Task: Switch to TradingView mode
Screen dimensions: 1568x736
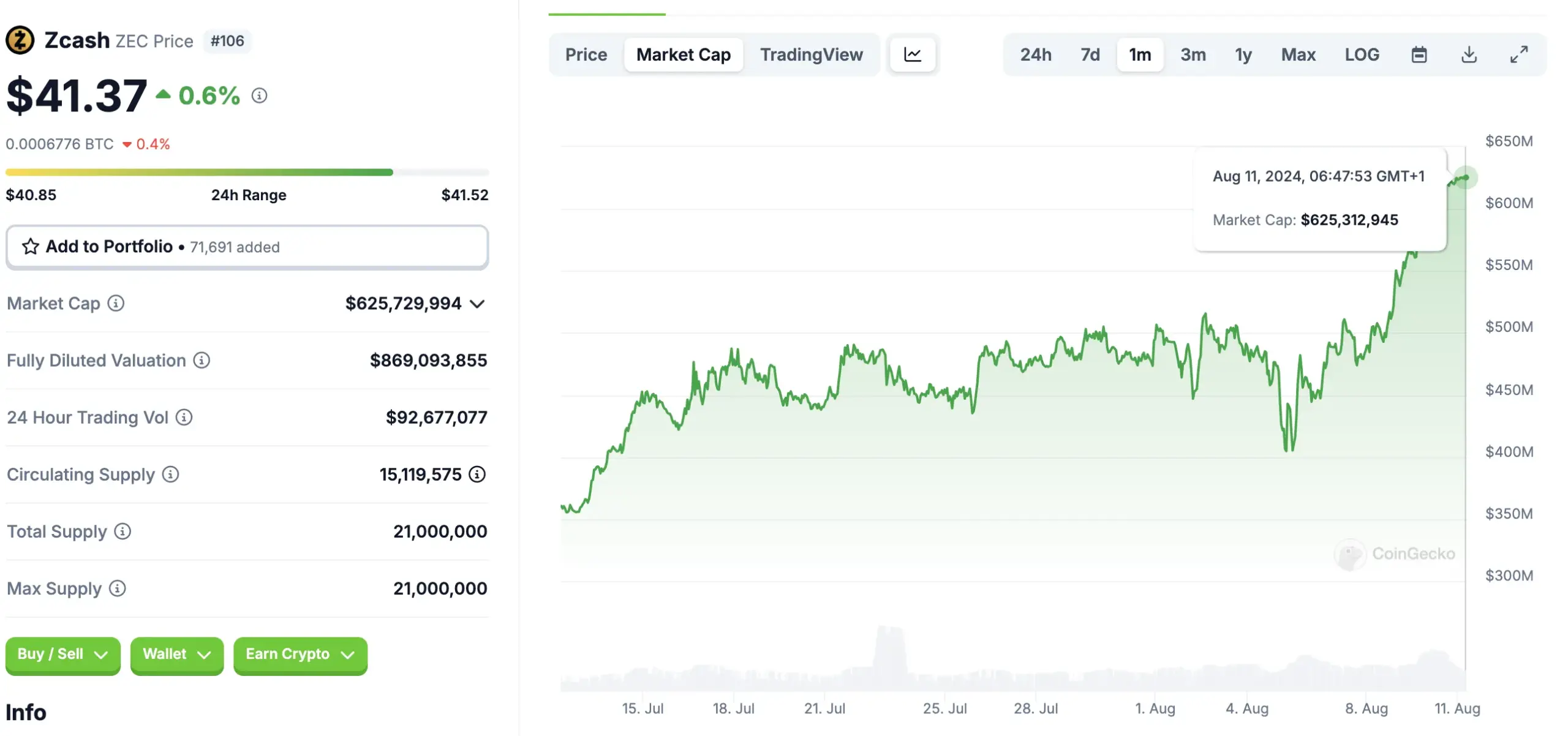Action: pyautogui.click(x=811, y=54)
